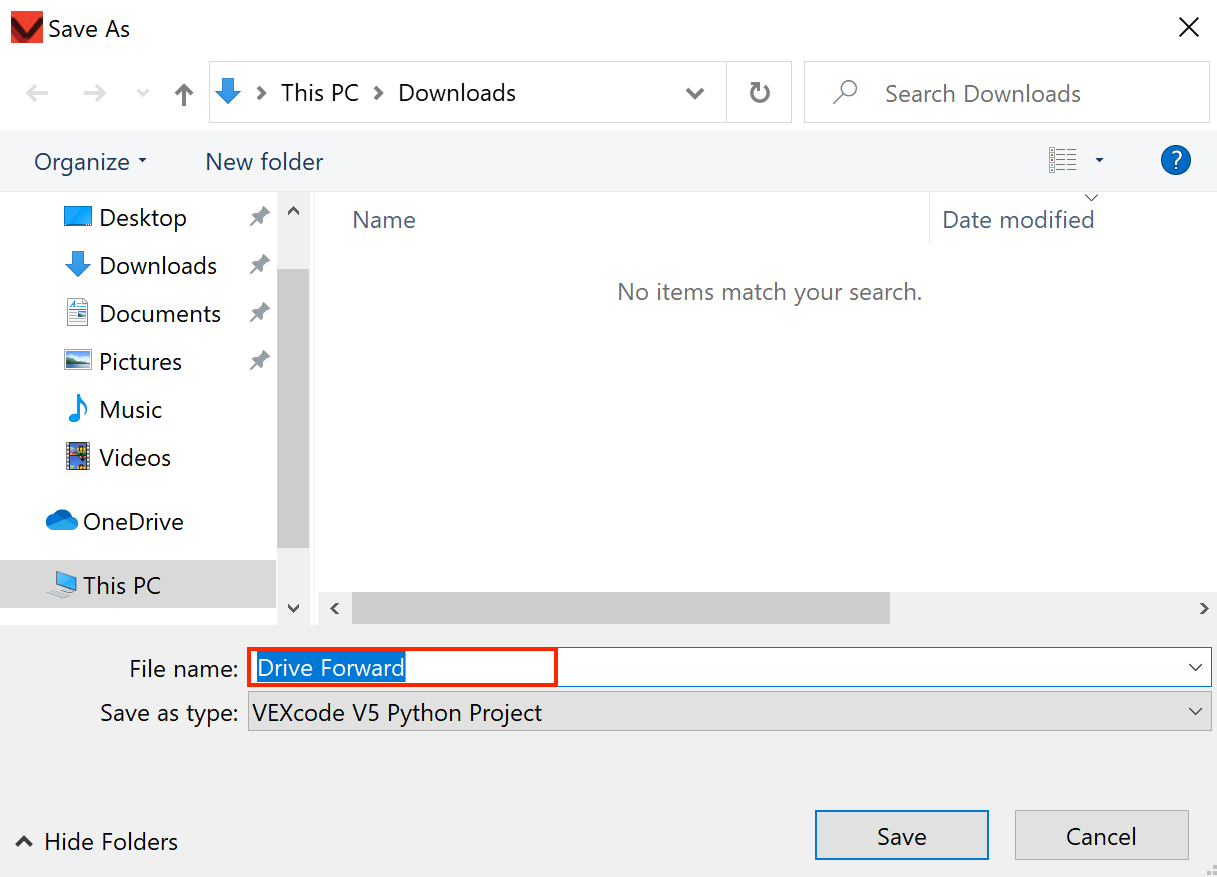
Task: Click the forward navigation arrow
Action: 95,92
